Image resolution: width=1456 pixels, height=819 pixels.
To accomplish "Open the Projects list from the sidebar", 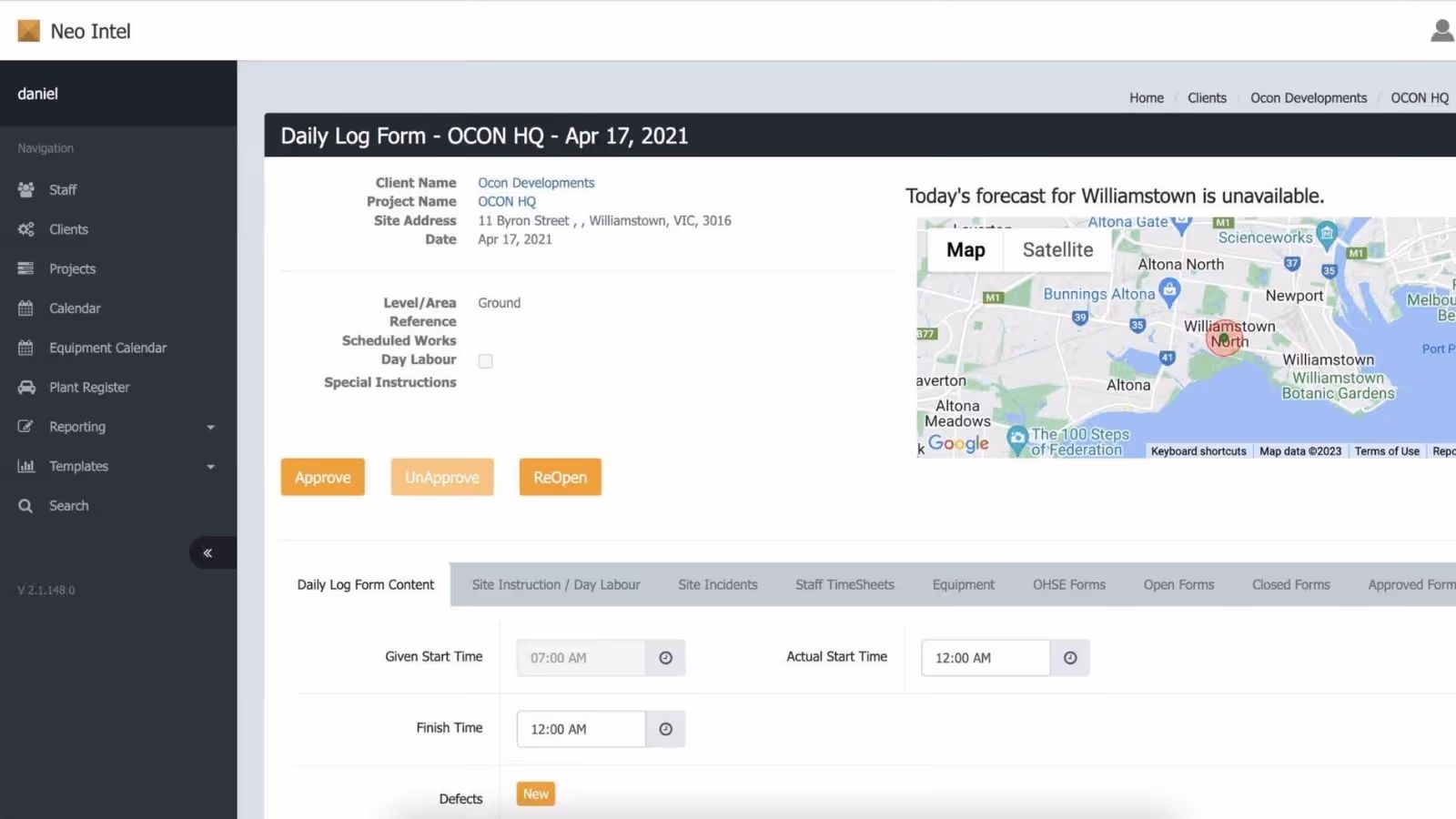I will (71, 268).
